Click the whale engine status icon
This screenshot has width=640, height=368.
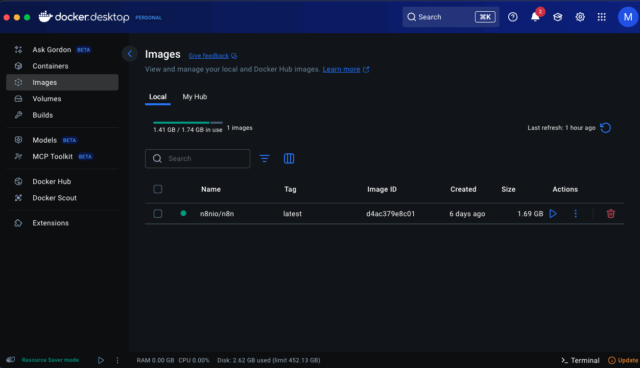[11, 360]
